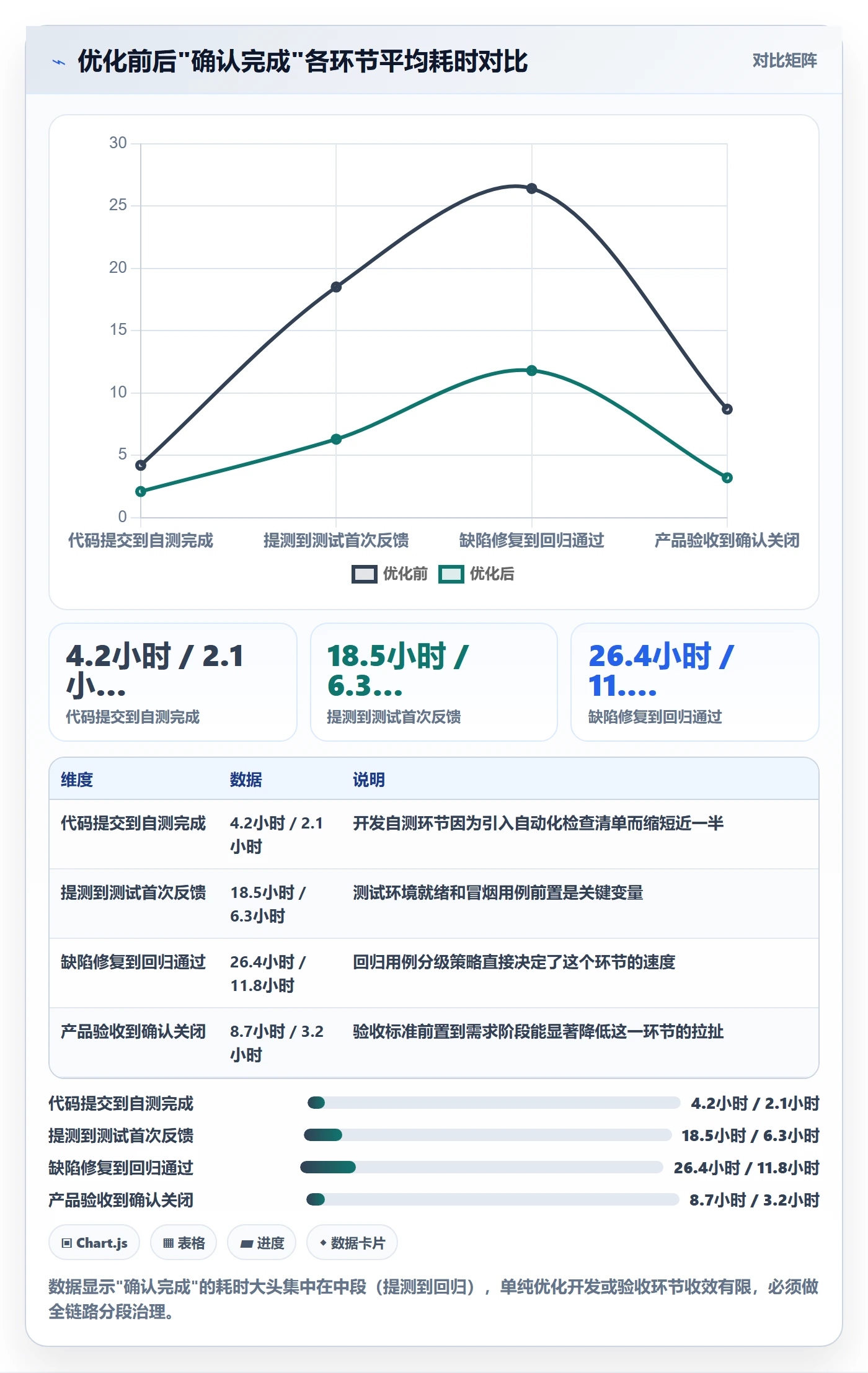868x1373 pixels.
Task: Click the 优化后 data point at 缺陷修复到回归通过
Action: tap(531, 371)
